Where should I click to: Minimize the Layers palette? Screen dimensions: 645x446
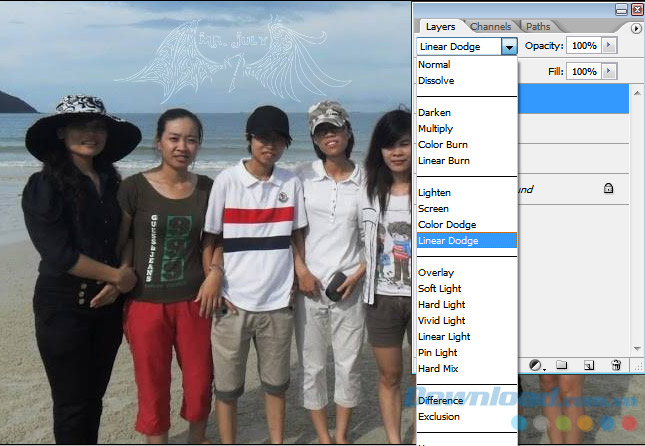(621, 9)
